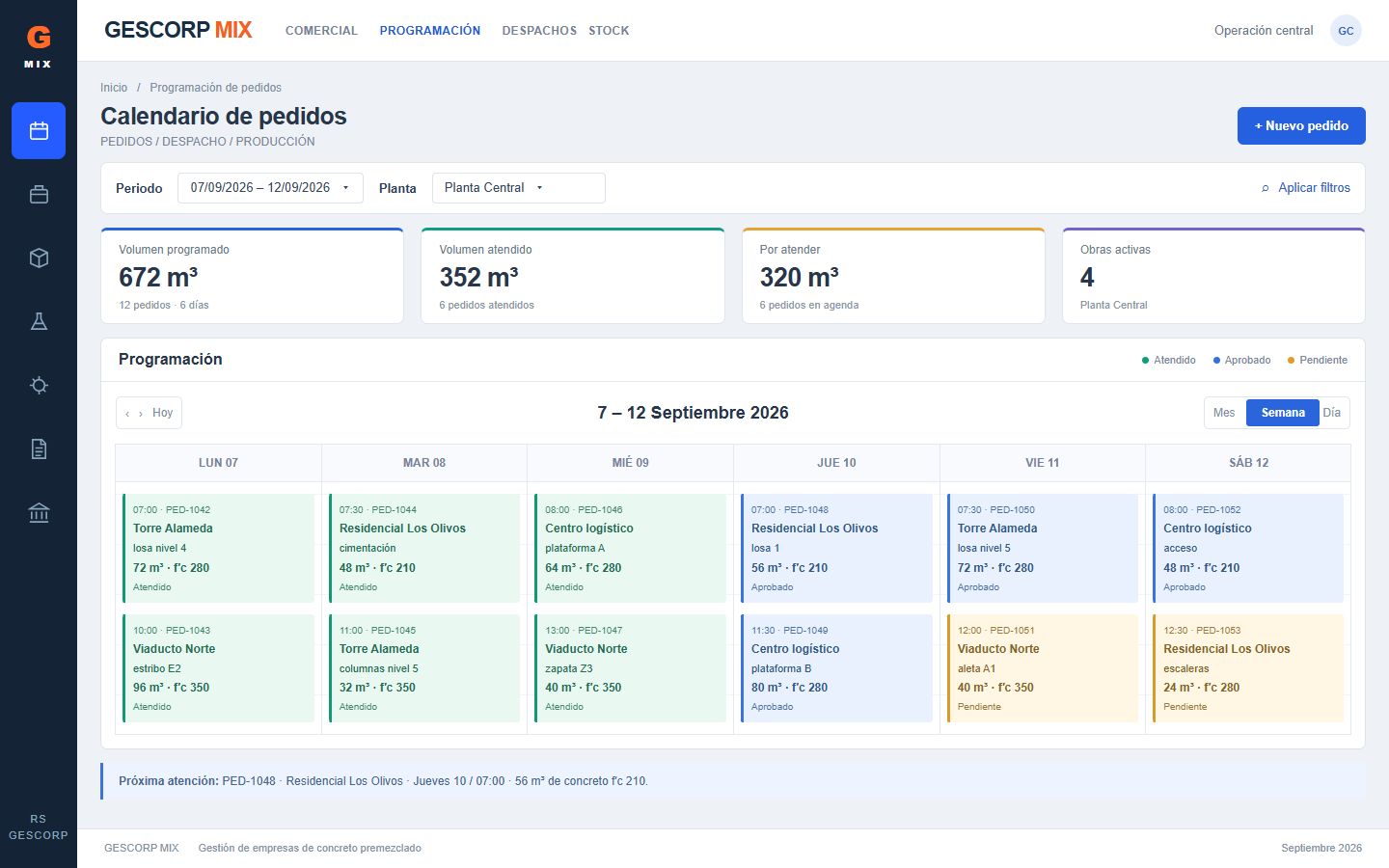Open order PED-1045 Torre Alameda card

click(x=424, y=668)
